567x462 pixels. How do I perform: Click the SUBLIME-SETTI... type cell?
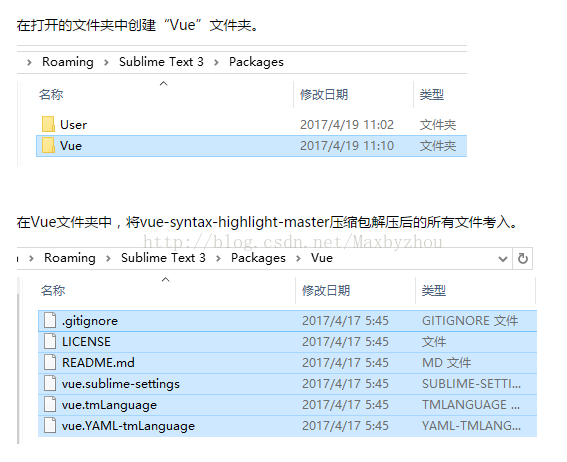471,384
